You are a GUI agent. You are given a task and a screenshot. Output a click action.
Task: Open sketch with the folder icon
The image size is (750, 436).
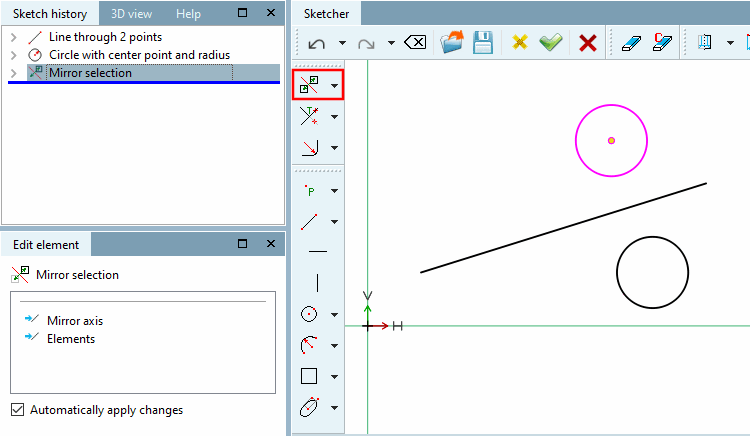(x=452, y=42)
